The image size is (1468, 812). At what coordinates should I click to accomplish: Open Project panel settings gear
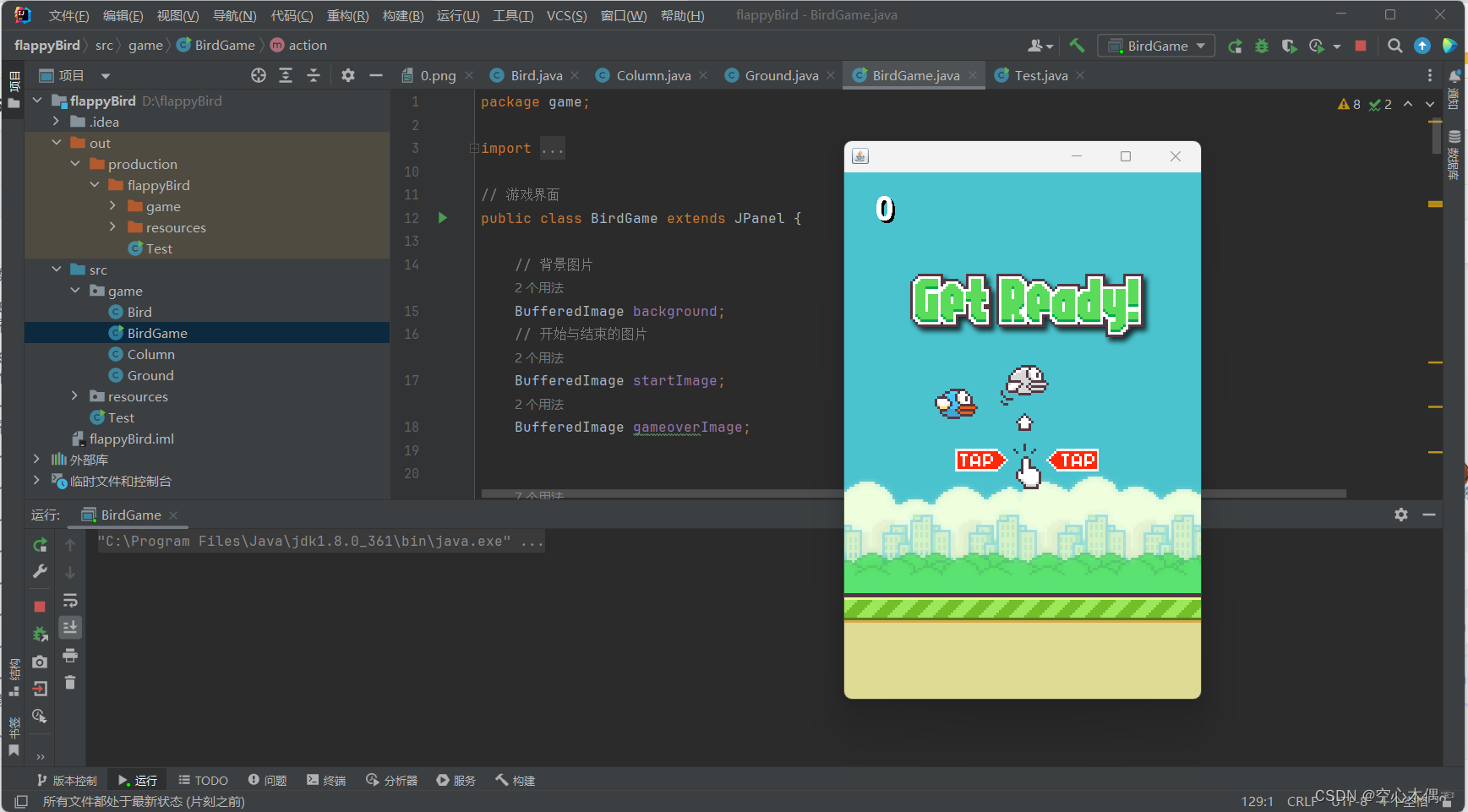click(348, 75)
